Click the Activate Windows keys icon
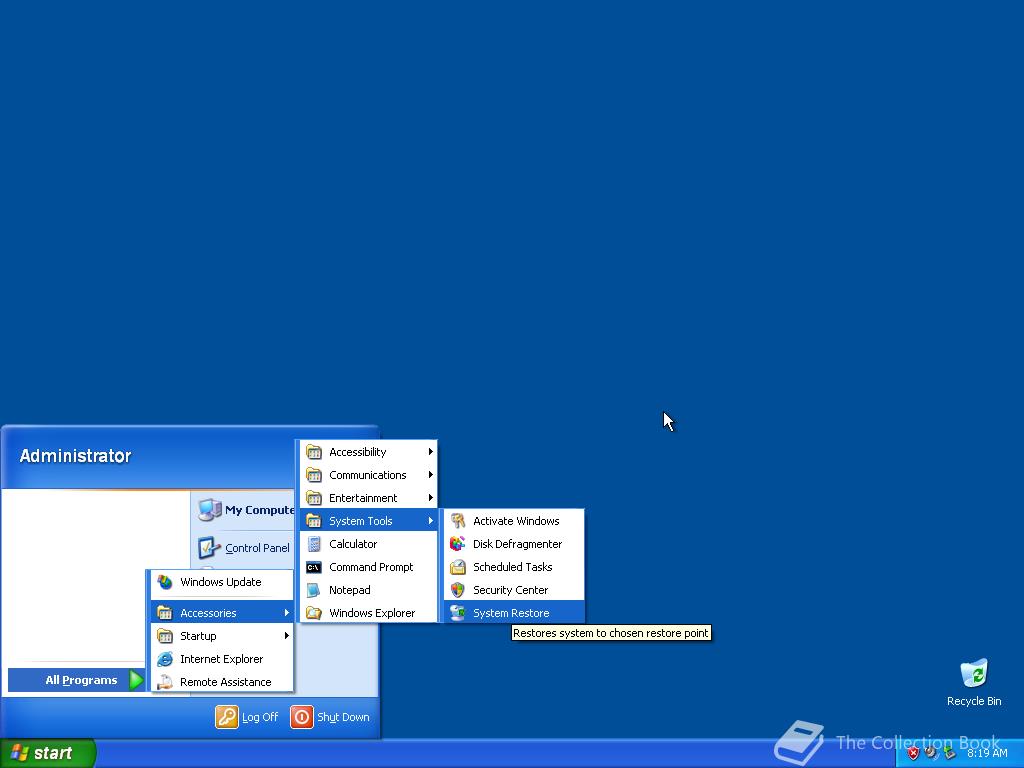The width and height of the screenshot is (1024, 768). click(458, 520)
